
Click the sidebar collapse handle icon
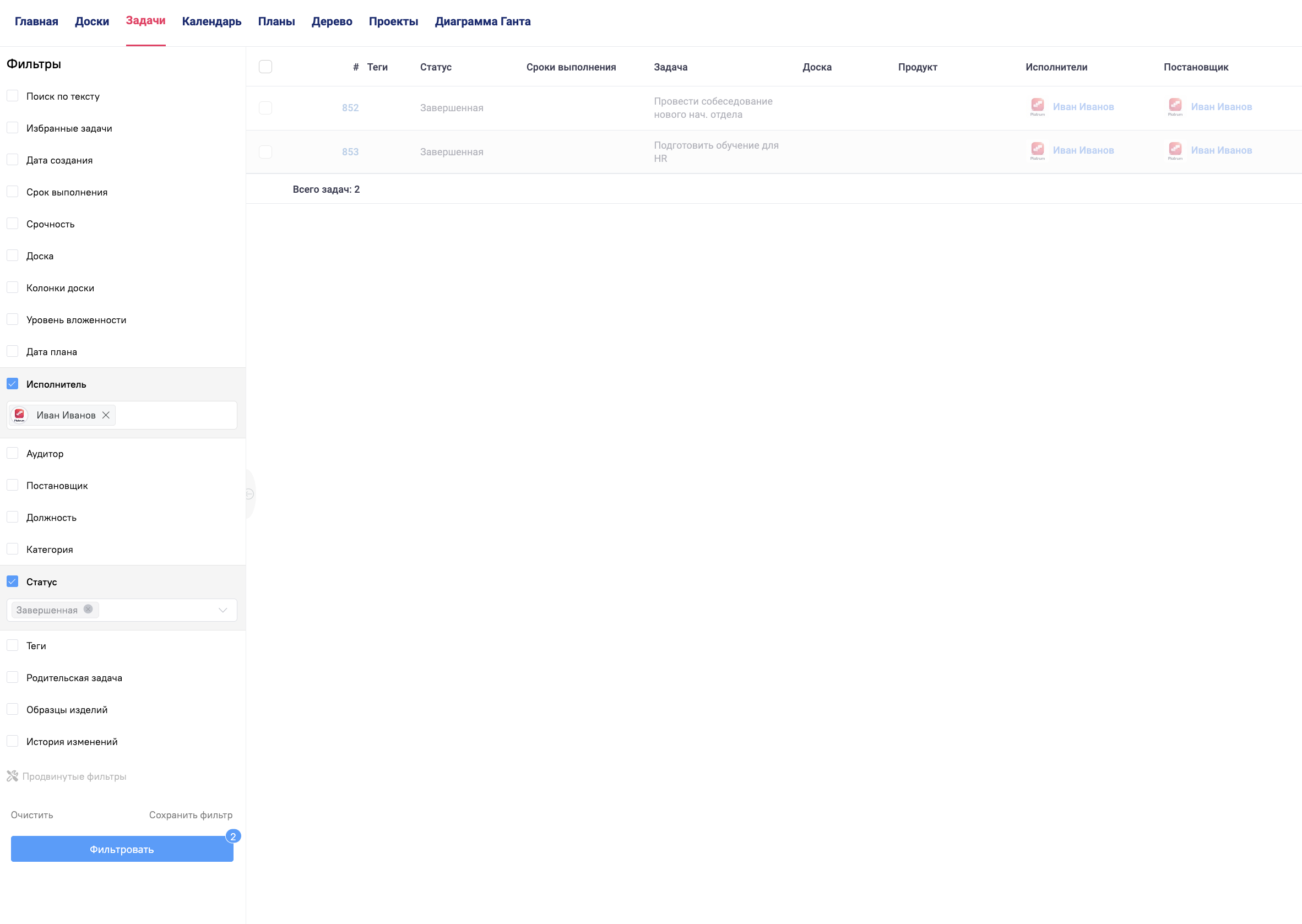(250, 494)
